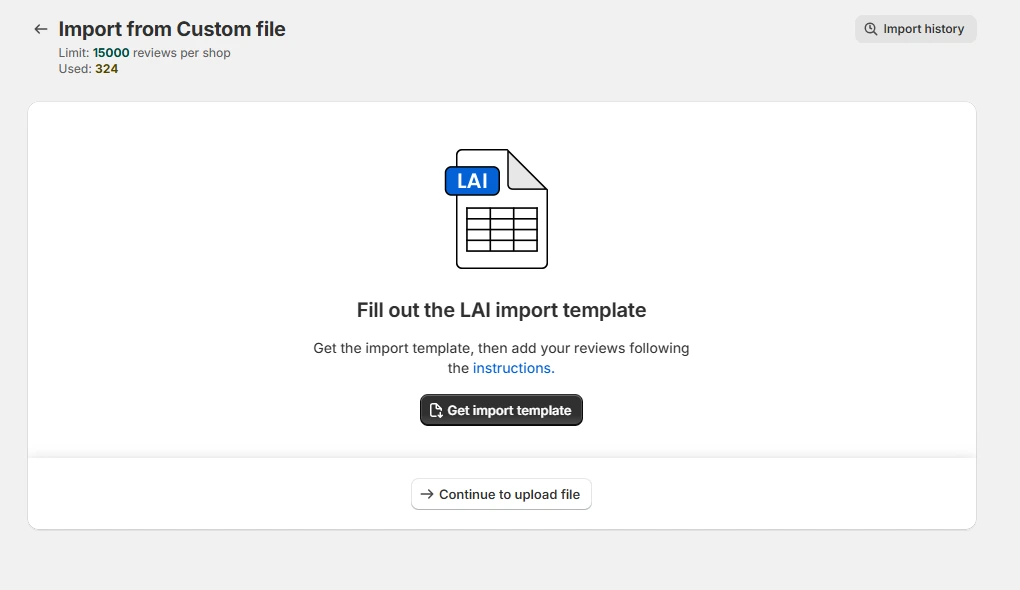This screenshot has width=1020, height=590.
Task: Click the magnifier icon in Import history
Action: pos(870,29)
